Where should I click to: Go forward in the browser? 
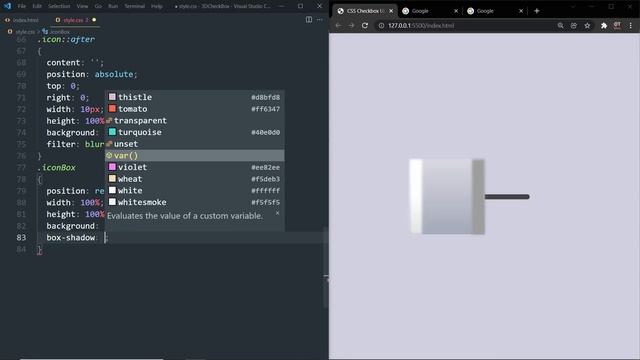(x=351, y=25)
